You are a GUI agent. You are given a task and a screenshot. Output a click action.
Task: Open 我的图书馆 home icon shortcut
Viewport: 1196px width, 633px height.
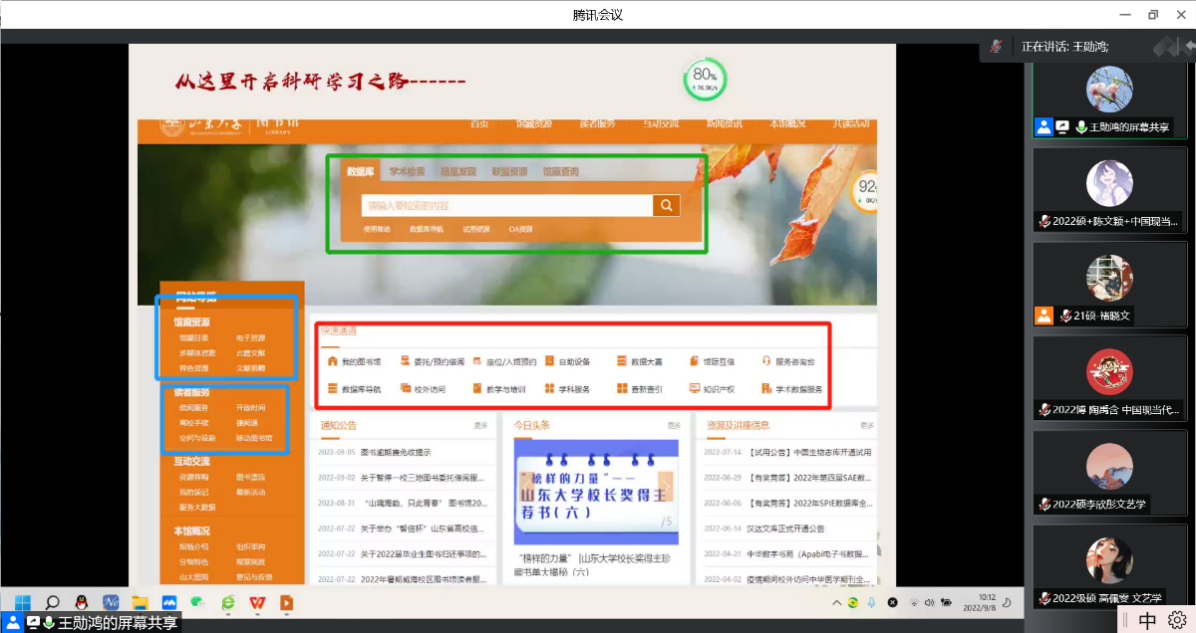pyautogui.click(x=333, y=361)
